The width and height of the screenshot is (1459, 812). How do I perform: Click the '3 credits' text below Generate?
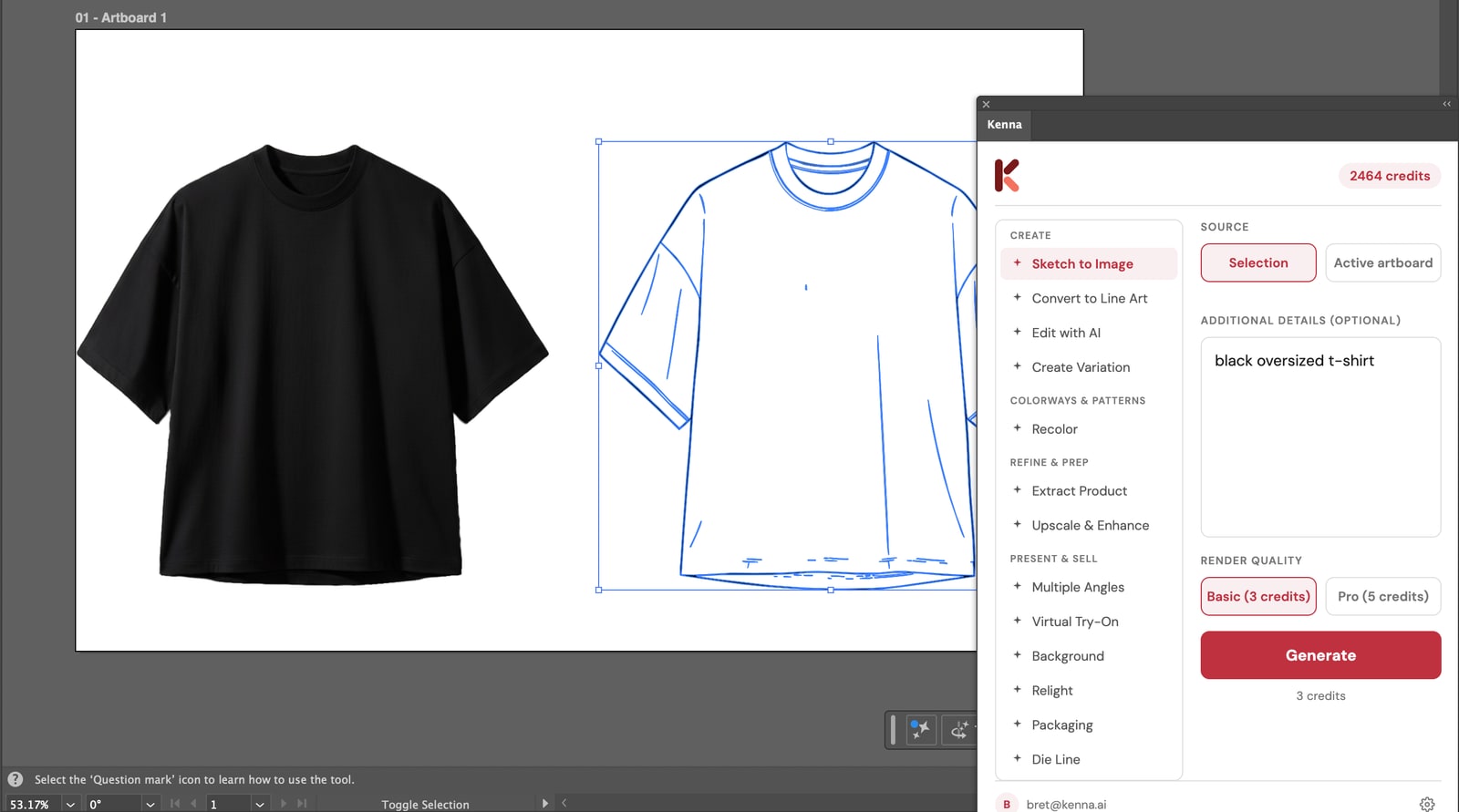click(1320, 695)
